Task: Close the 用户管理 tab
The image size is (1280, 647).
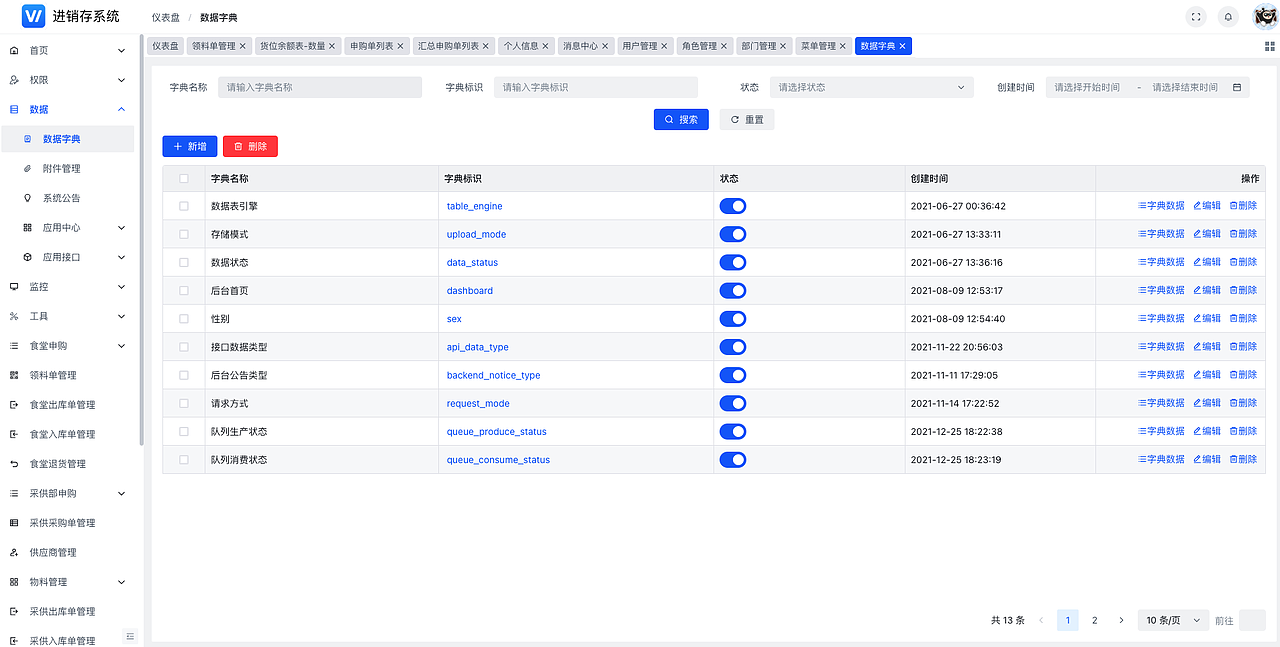Action: pyautogui.click(x=665, y=46)
